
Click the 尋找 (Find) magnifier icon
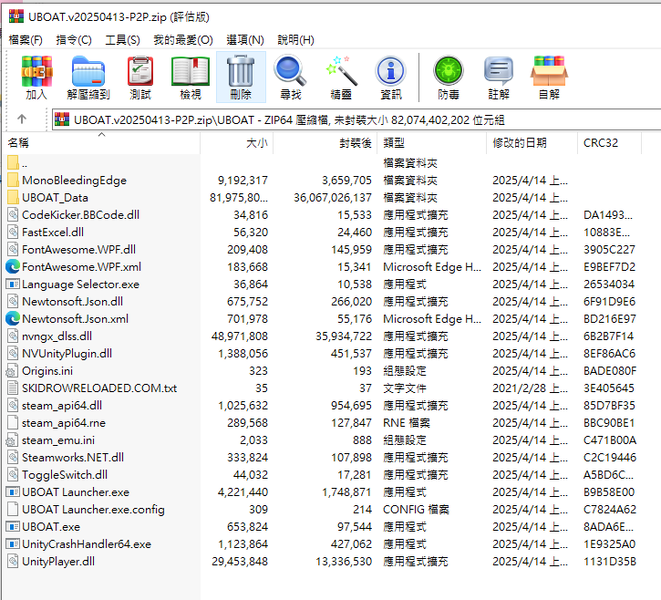(x=290, y=77)
